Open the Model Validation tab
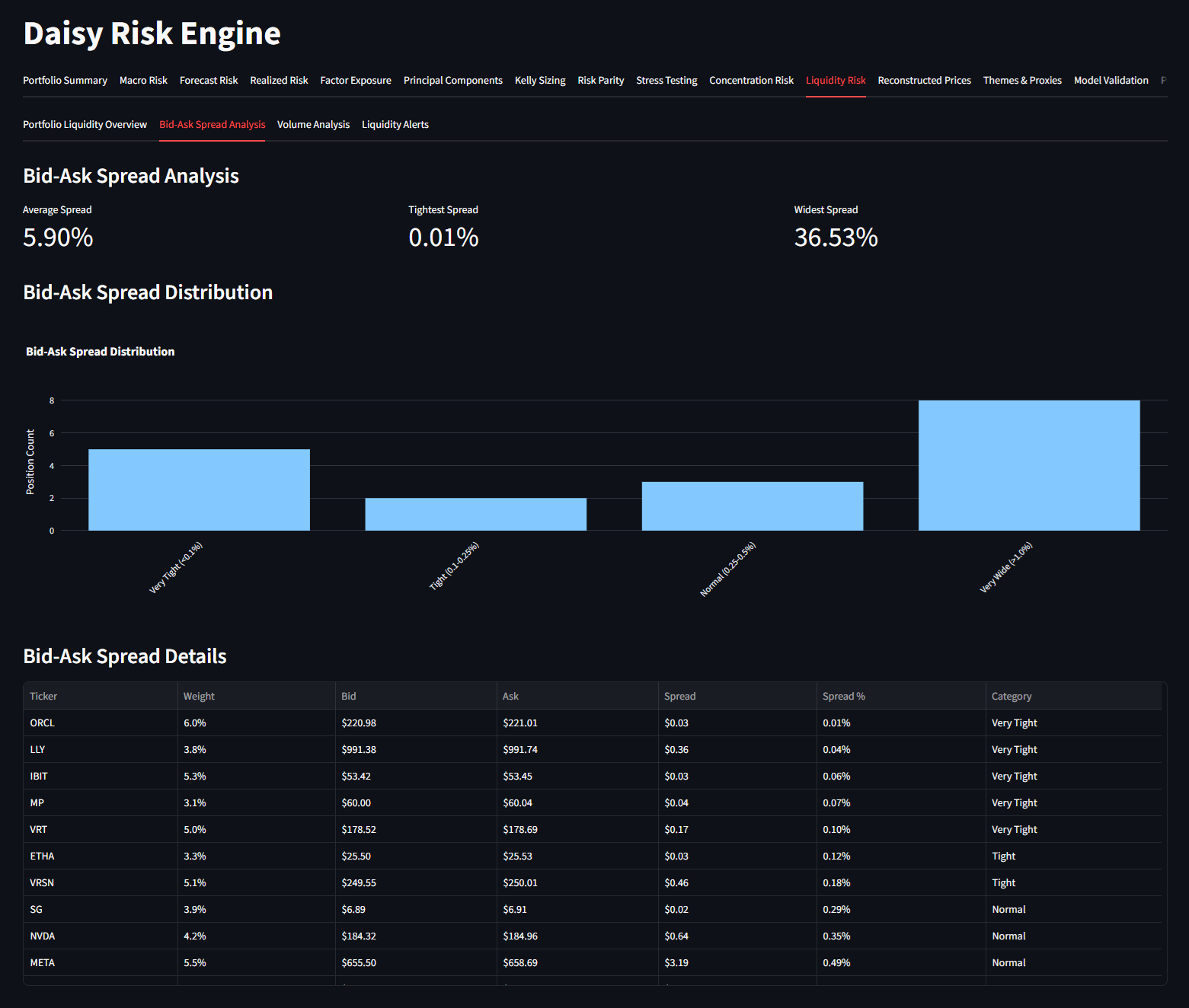The image size is (1189, 1008). click(1111, 80)
